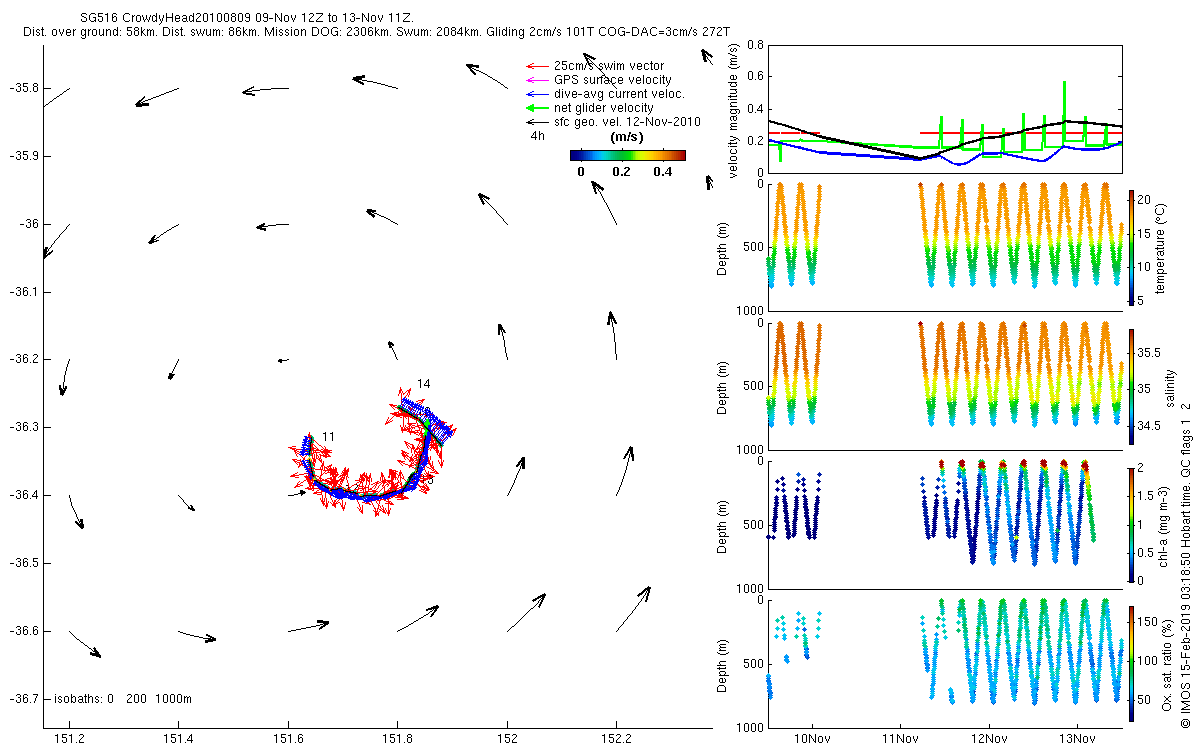Click the -36.3 latitude tick label
Viewport: 1200px width, 750px height.
pyautogui.click(x=22, y=427)
